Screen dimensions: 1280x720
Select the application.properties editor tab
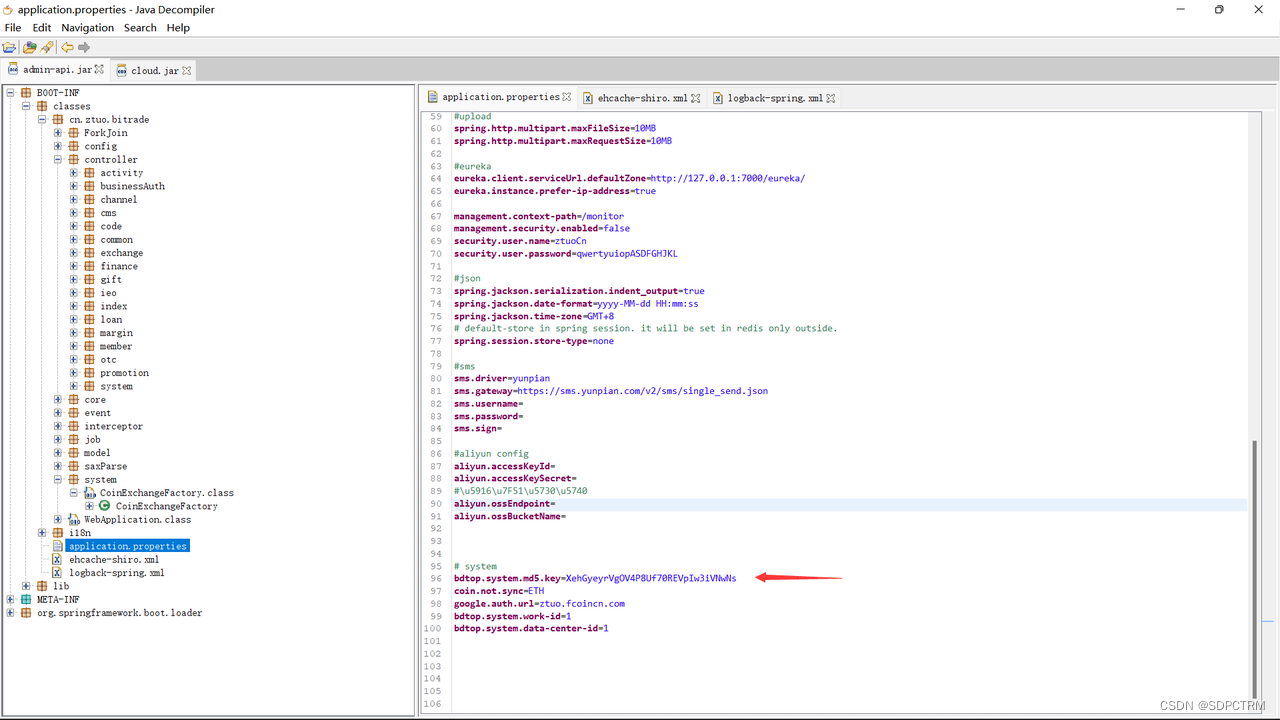(501, 97)
